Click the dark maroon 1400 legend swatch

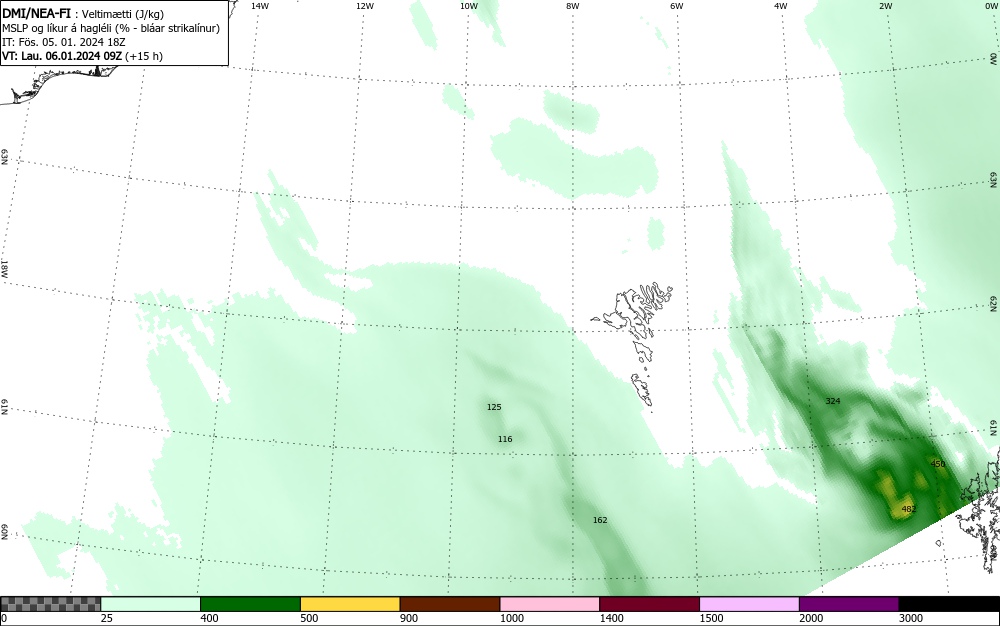tap(650, 604)
